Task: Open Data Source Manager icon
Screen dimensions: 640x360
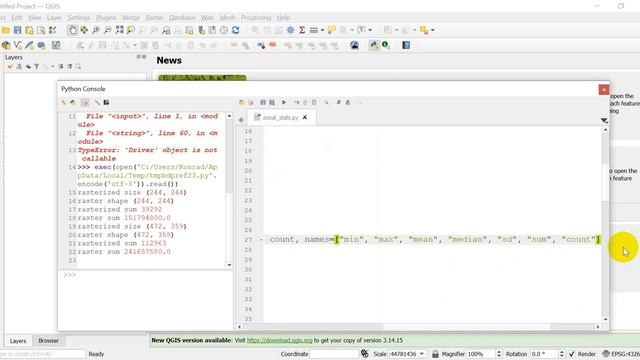Action: (x=6, y=45)
